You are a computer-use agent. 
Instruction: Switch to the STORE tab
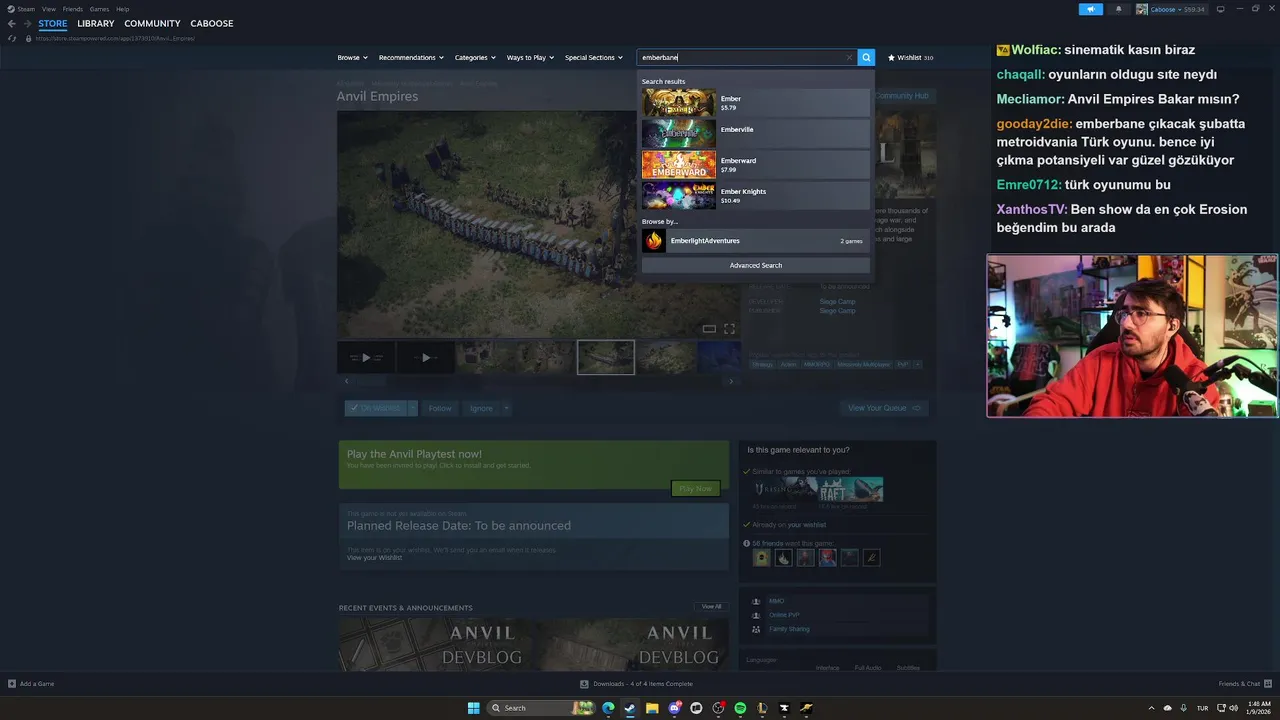coord(53,24)
